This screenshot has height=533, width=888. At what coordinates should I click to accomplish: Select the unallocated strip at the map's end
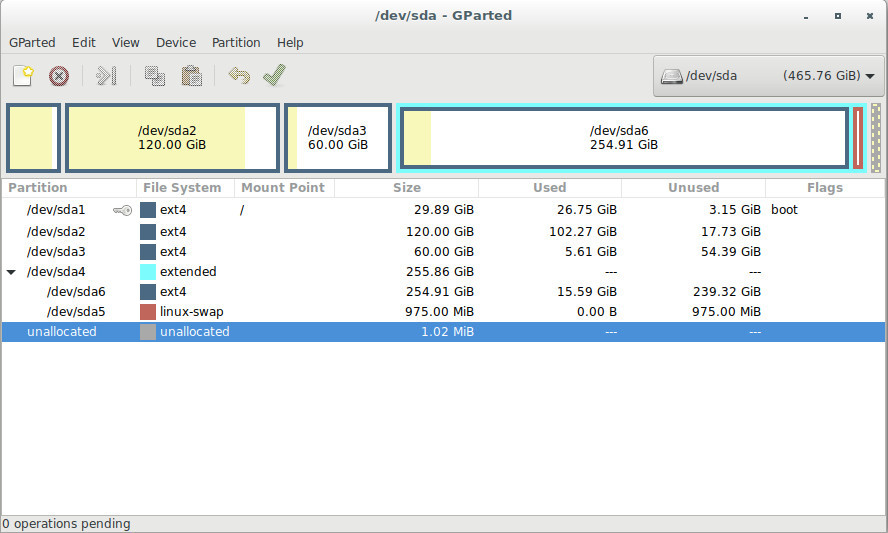[876, 138]
